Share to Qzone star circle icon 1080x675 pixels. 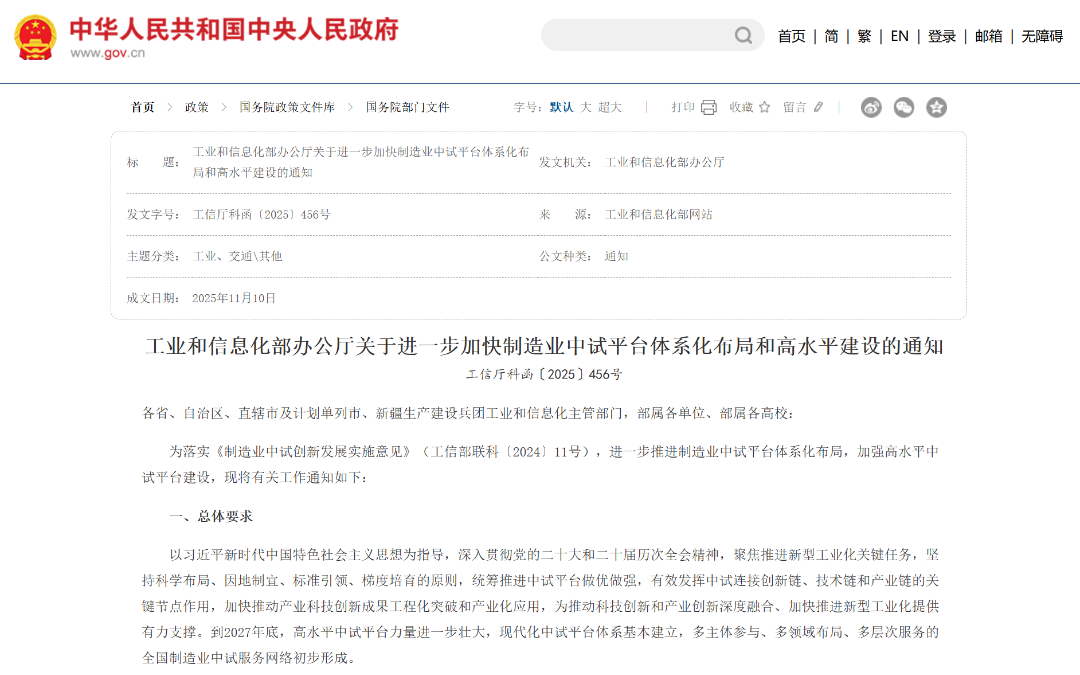tap(936, 107)
